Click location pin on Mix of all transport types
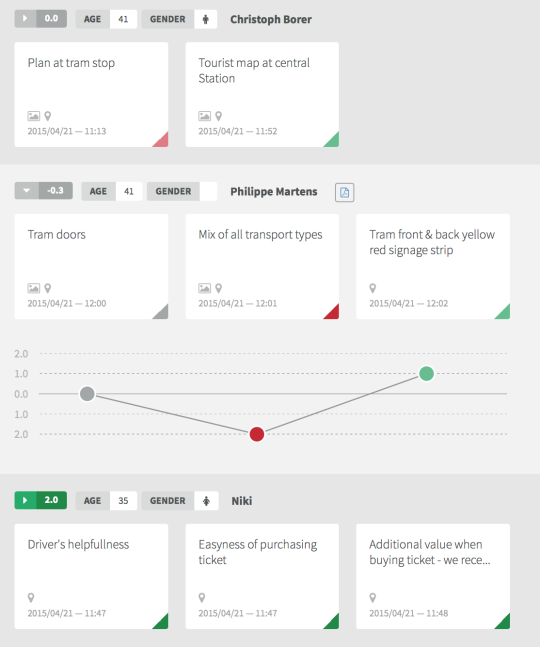The height and width of the screenshot is (647, 540). click(x=219, y=288)
